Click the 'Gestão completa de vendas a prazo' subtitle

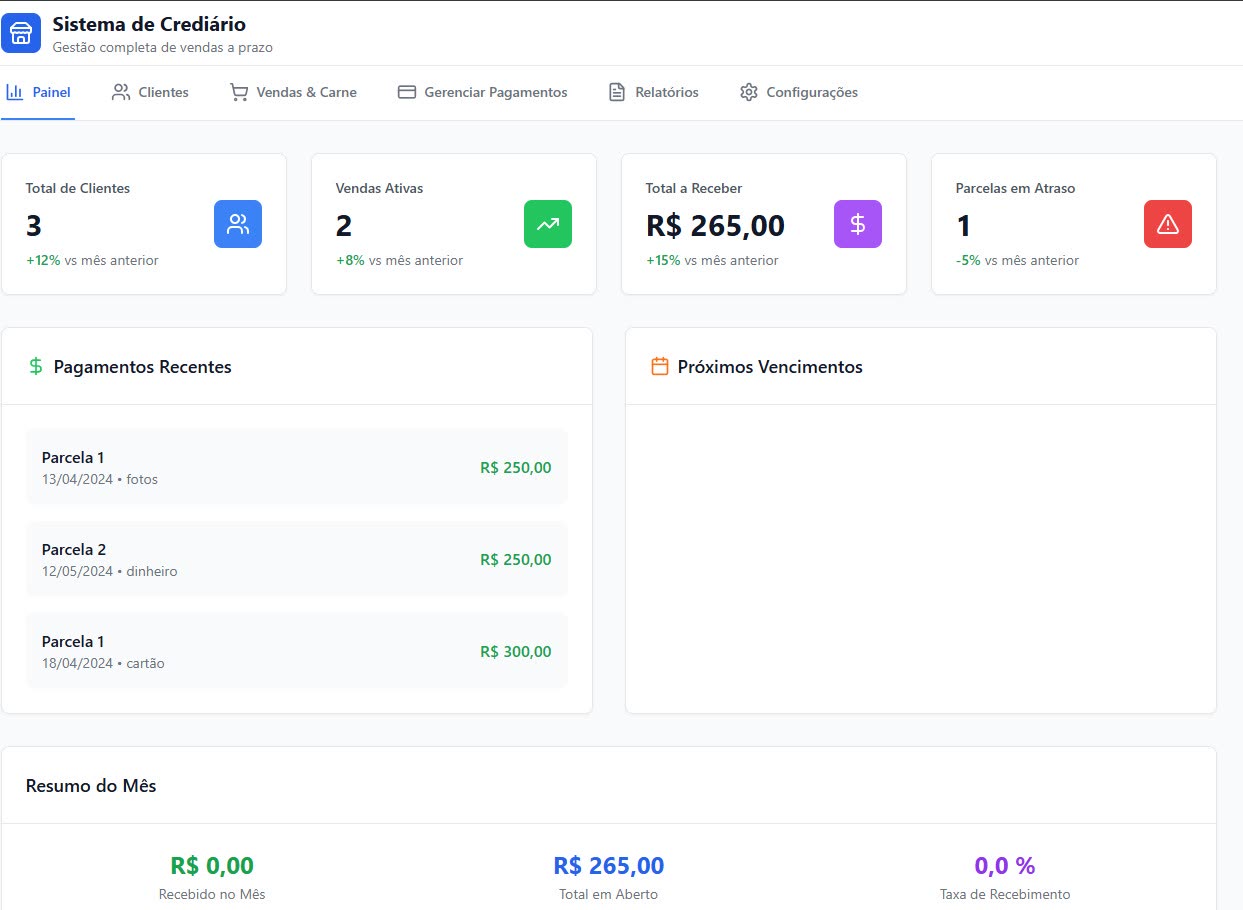162,47
